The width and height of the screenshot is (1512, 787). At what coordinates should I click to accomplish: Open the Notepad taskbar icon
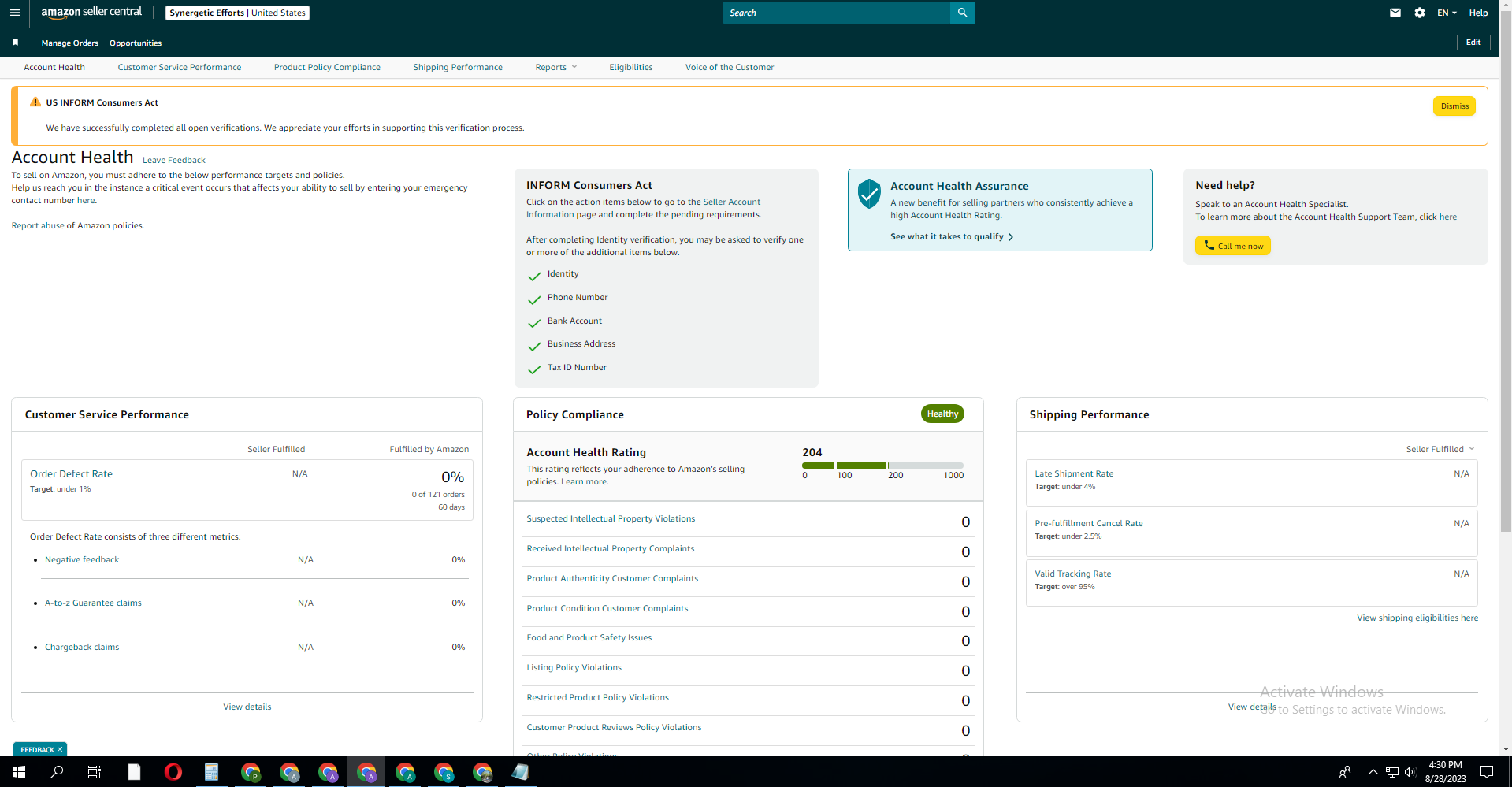pyautogui.click(x=520, y=772)
